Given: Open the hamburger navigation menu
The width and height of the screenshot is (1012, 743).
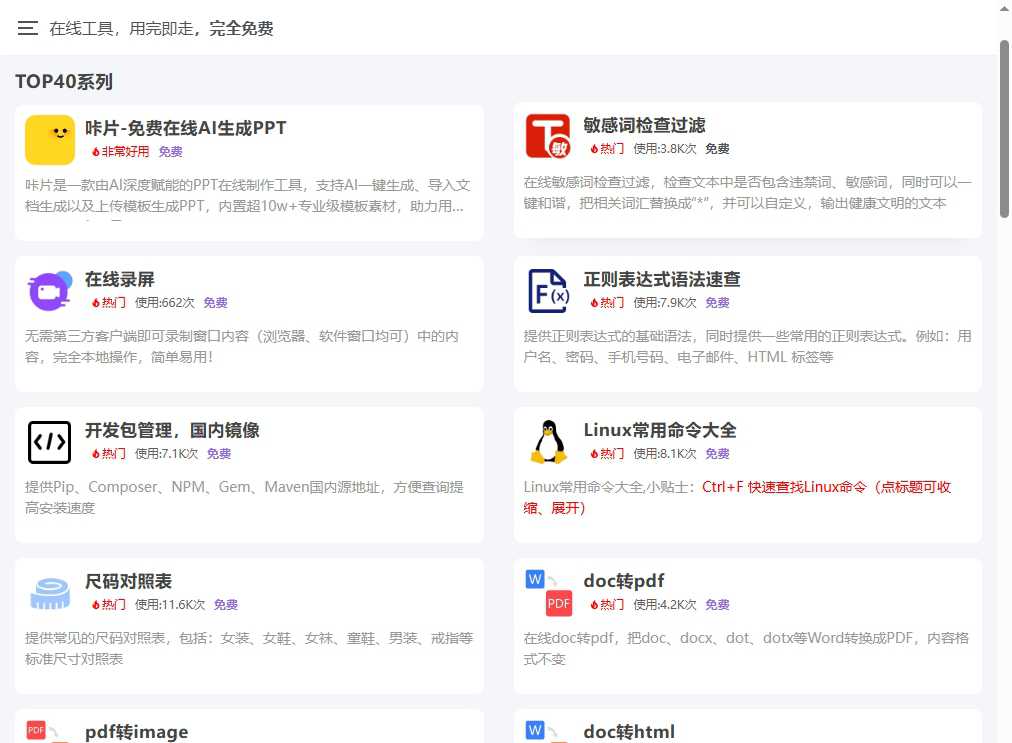Looking at the screenshot, I should tap(27, 28).
